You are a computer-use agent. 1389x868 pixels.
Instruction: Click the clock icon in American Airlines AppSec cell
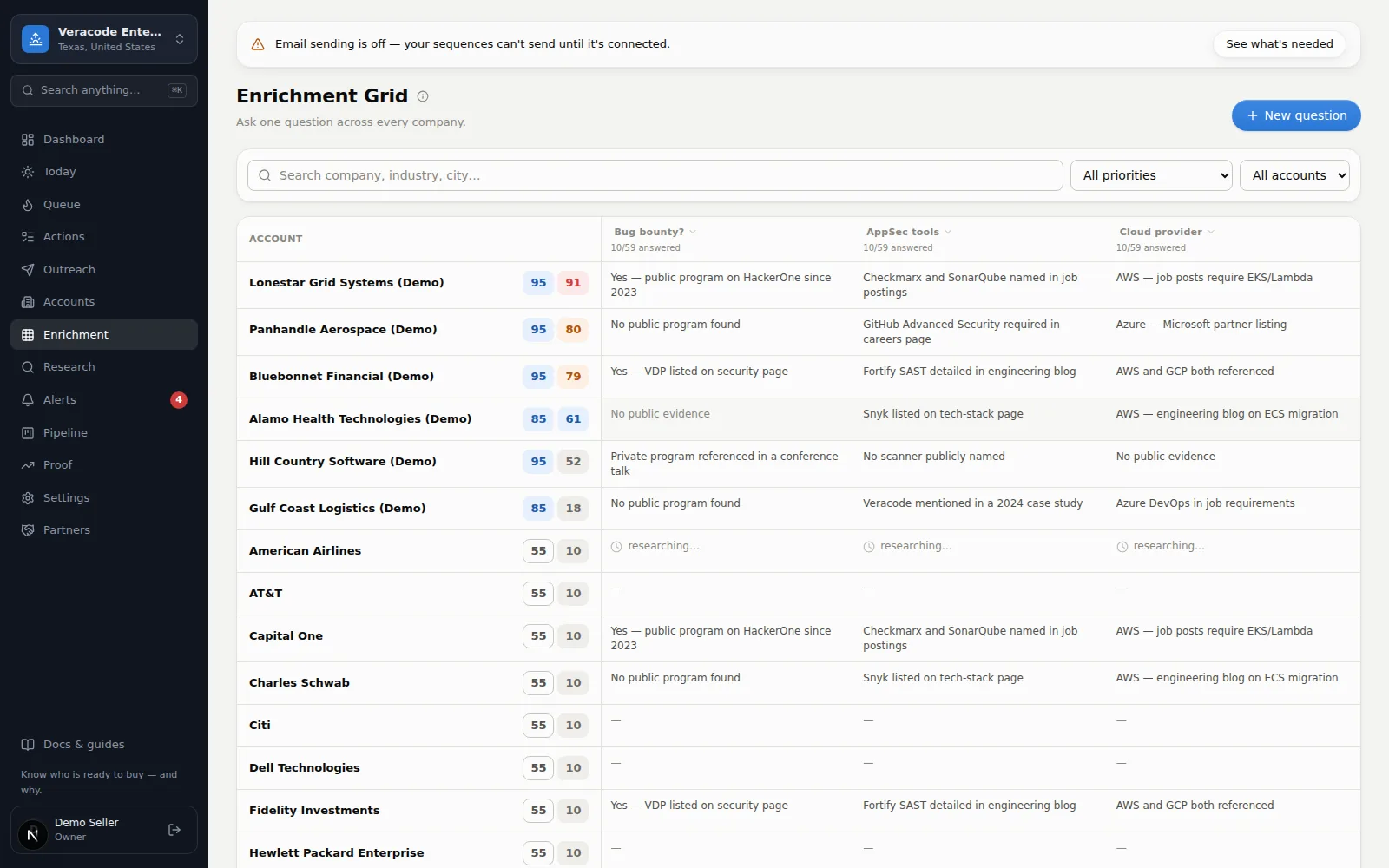[x=869, y=547]
